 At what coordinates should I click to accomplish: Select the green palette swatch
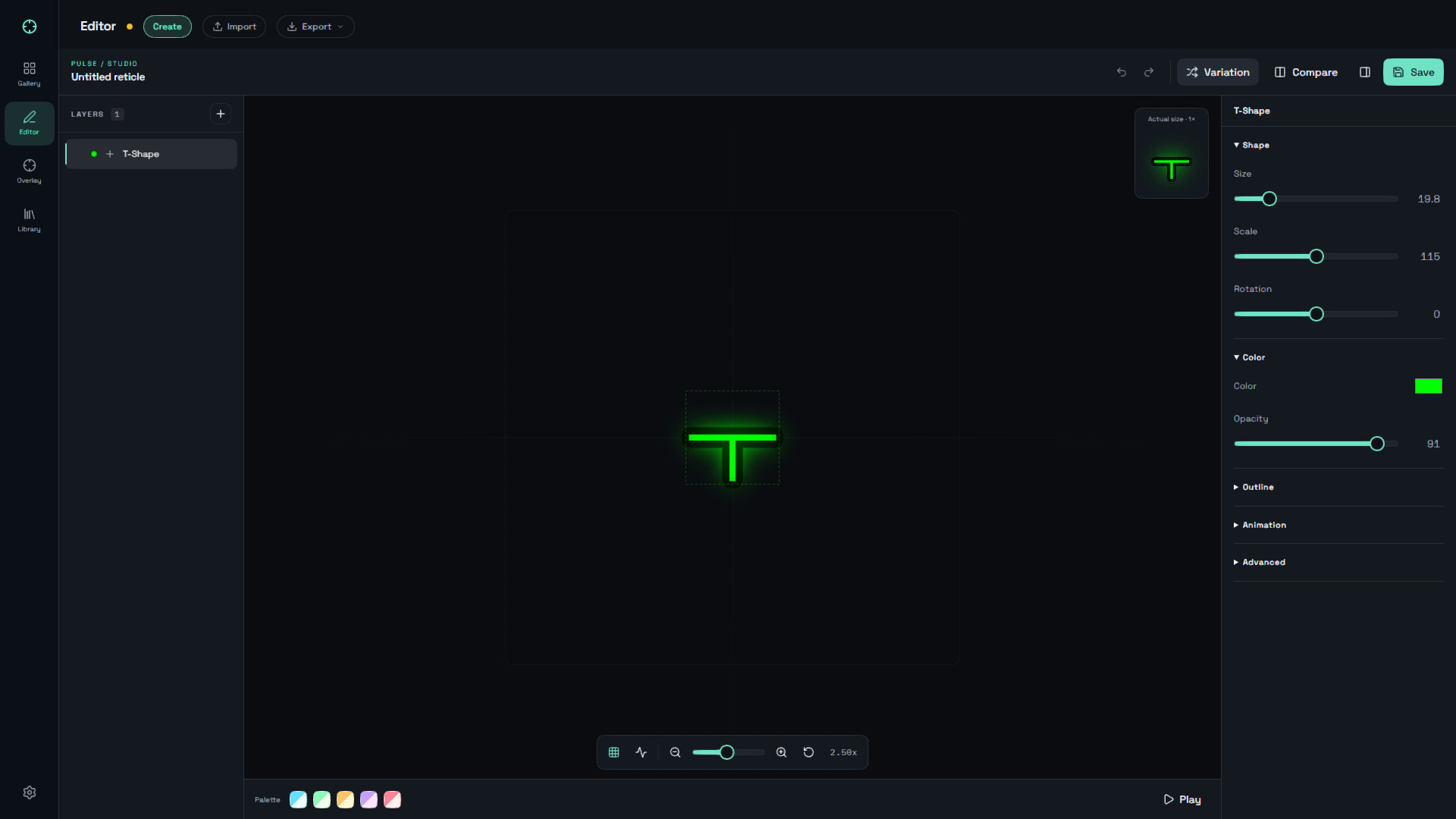click(x=322, y=799)
